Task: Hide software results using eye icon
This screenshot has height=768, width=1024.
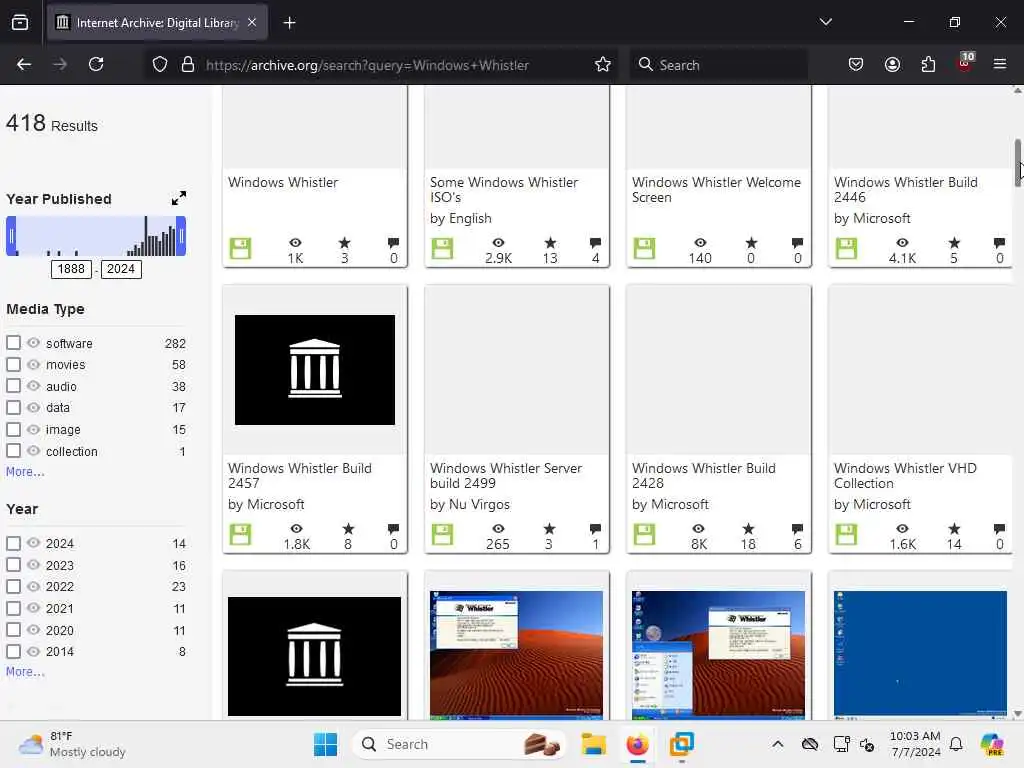Action: coord(33,343)
